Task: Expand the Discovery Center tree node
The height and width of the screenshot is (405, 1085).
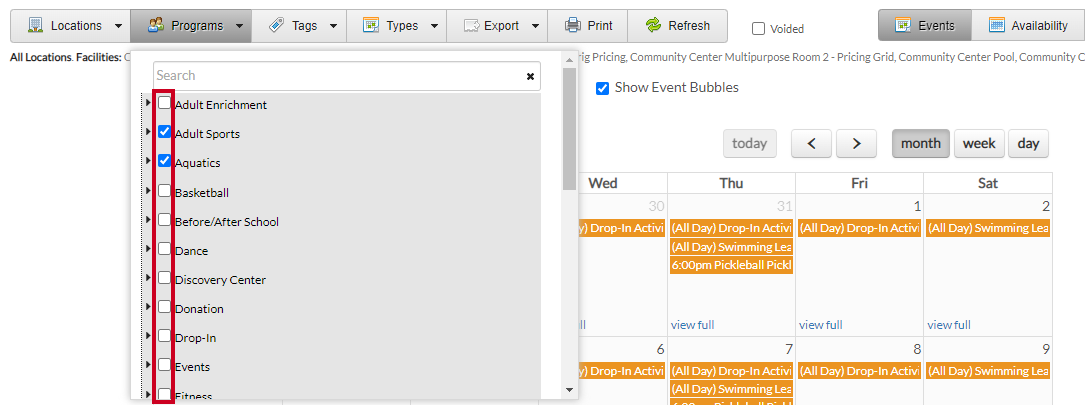Action: 147,278
